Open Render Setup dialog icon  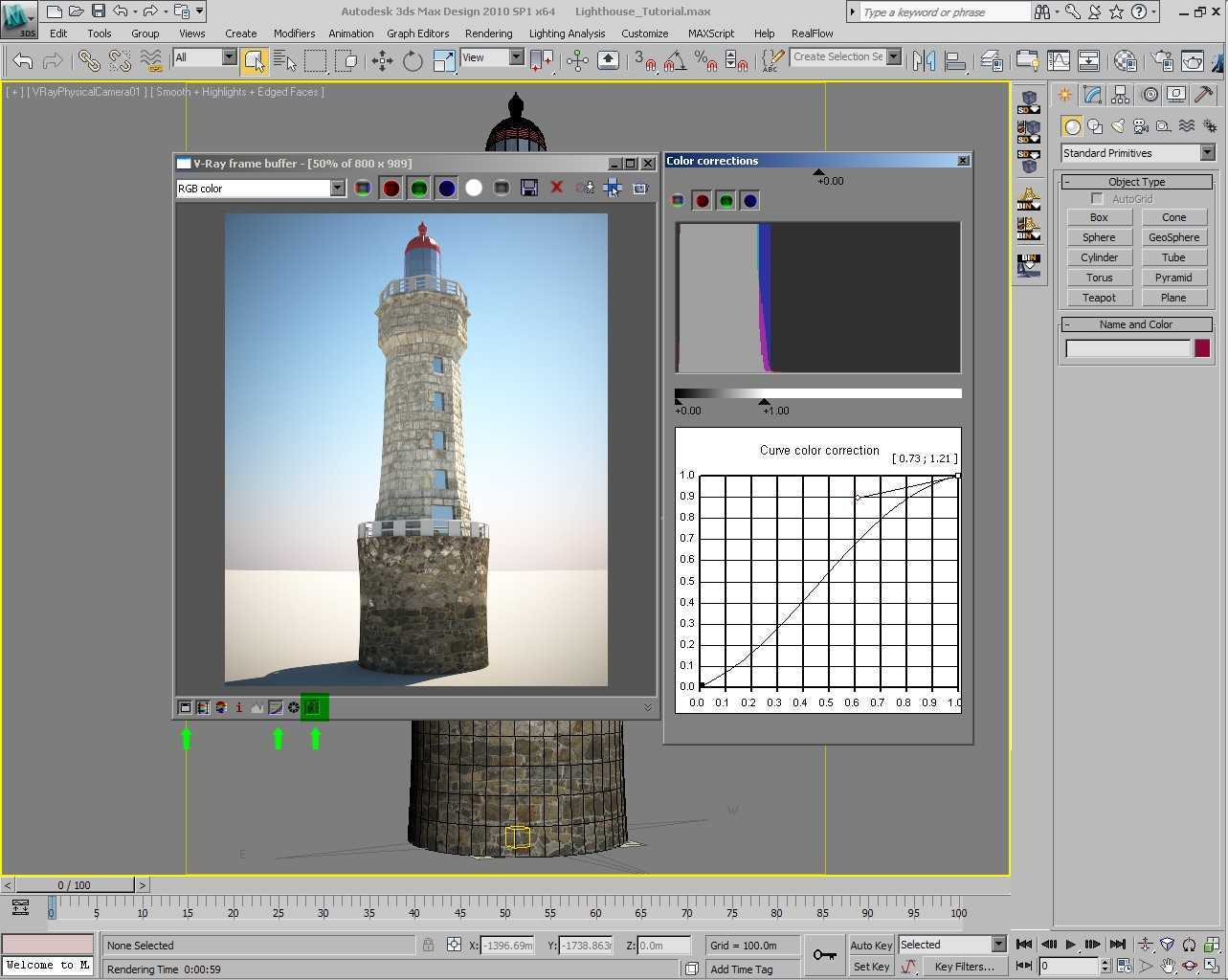(x=1162, y=61)
